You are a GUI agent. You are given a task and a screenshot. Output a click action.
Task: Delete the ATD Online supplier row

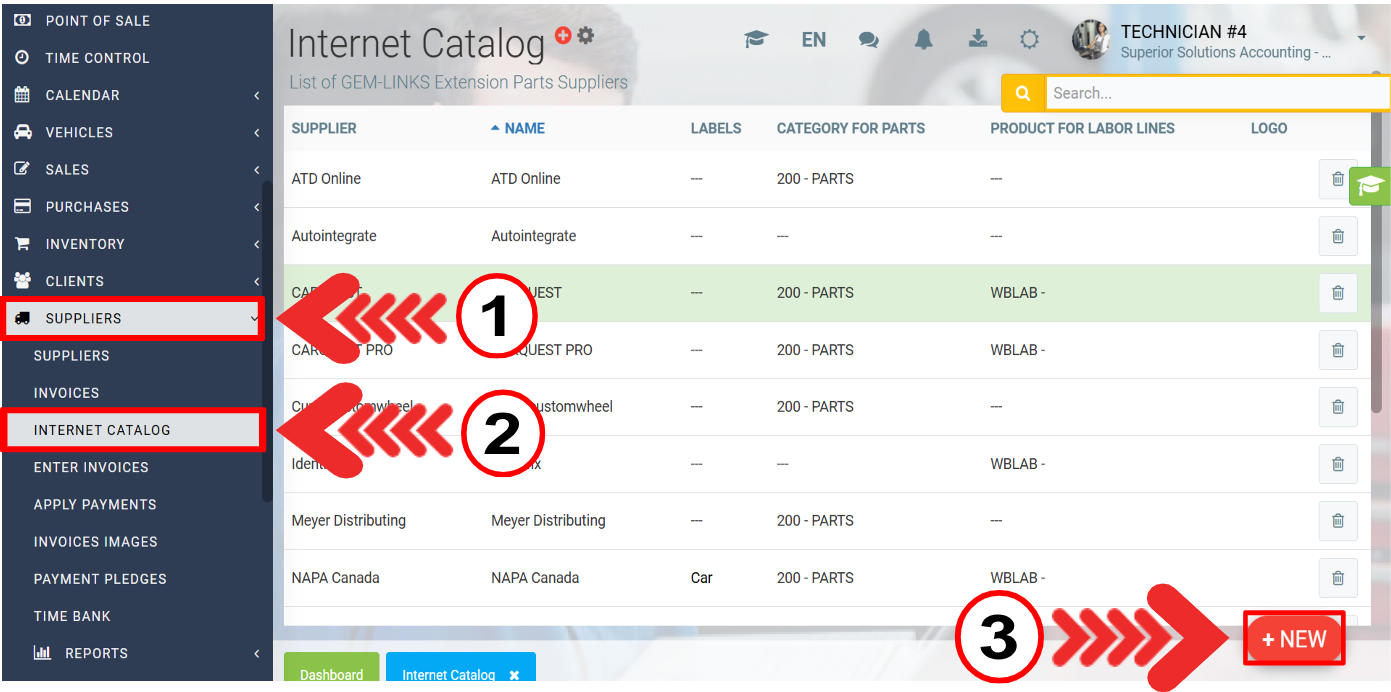(1337, 179)
